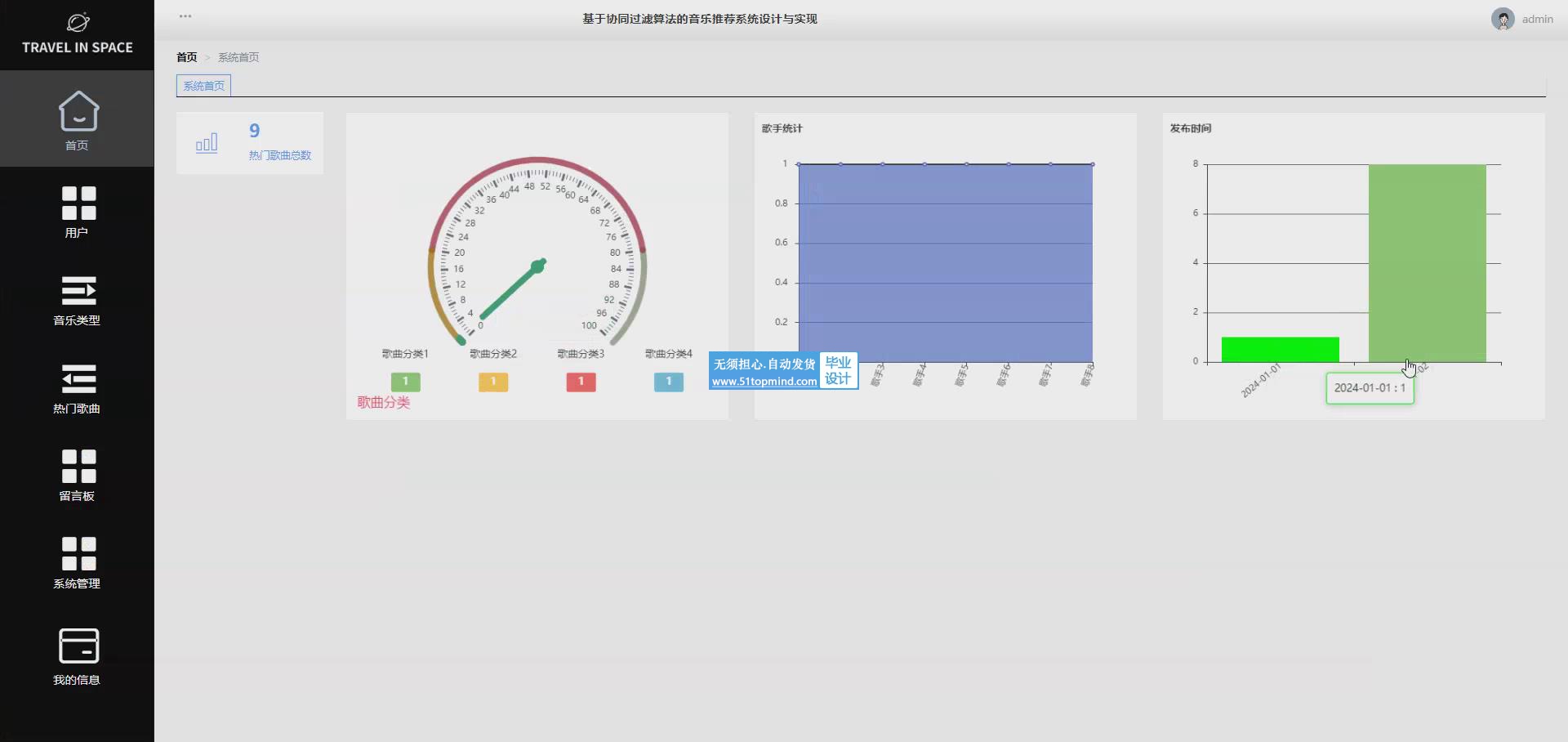
Task: Select the 用户 sidebar menu label
Action: (x=77, y=233)
